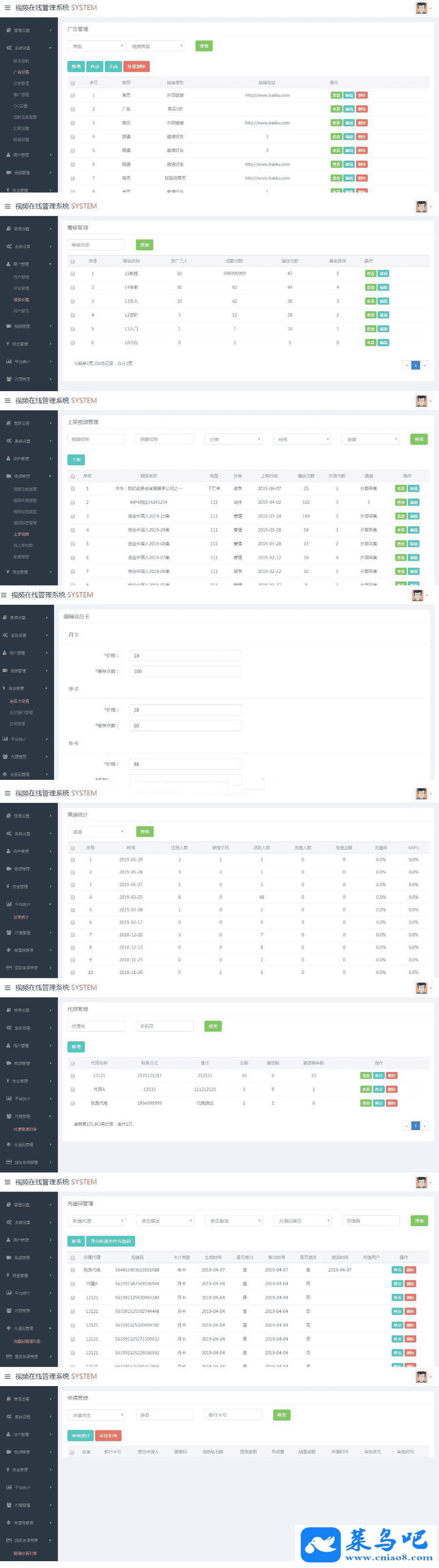
Task: Click 代理管理 group icon in 代理管理 screen sidebar
Action: click(8, 1116)
